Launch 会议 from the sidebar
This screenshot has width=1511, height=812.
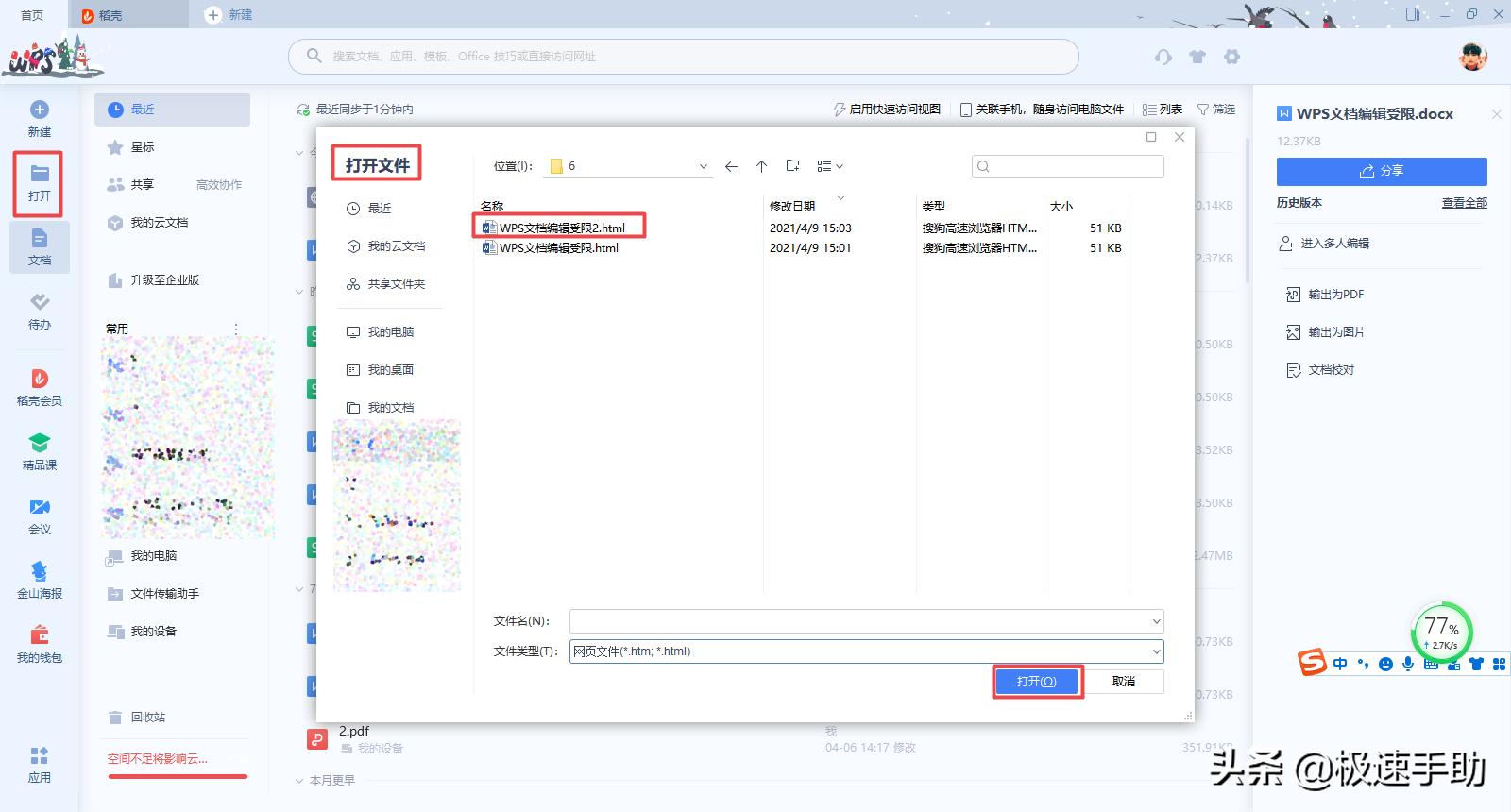[x=40, y=516]
